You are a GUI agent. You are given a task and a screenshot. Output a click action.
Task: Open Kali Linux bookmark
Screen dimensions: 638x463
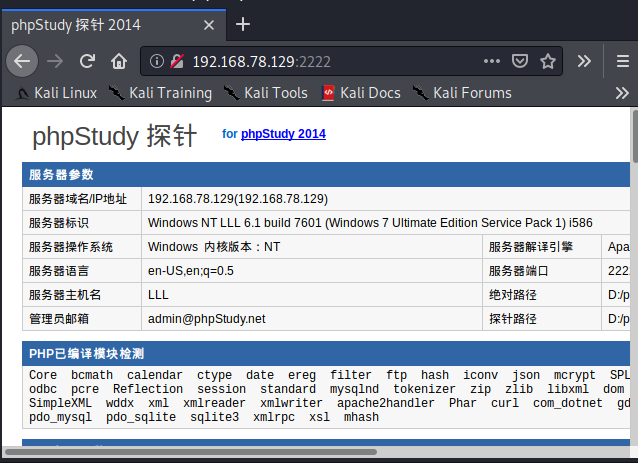[57, 93]
